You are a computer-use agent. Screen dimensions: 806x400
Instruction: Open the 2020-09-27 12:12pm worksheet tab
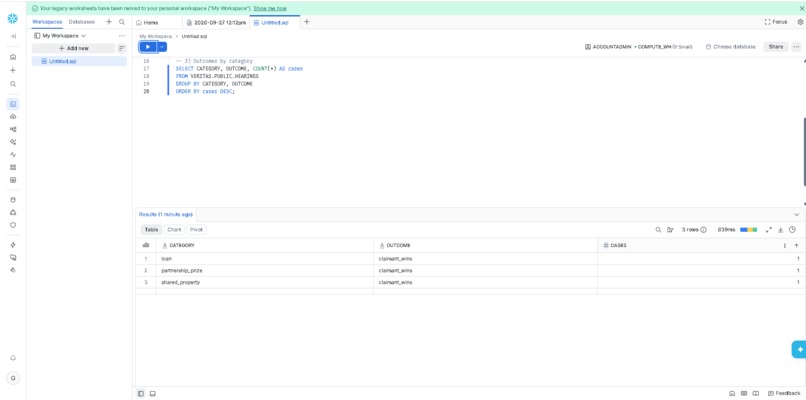pos(216,23)
